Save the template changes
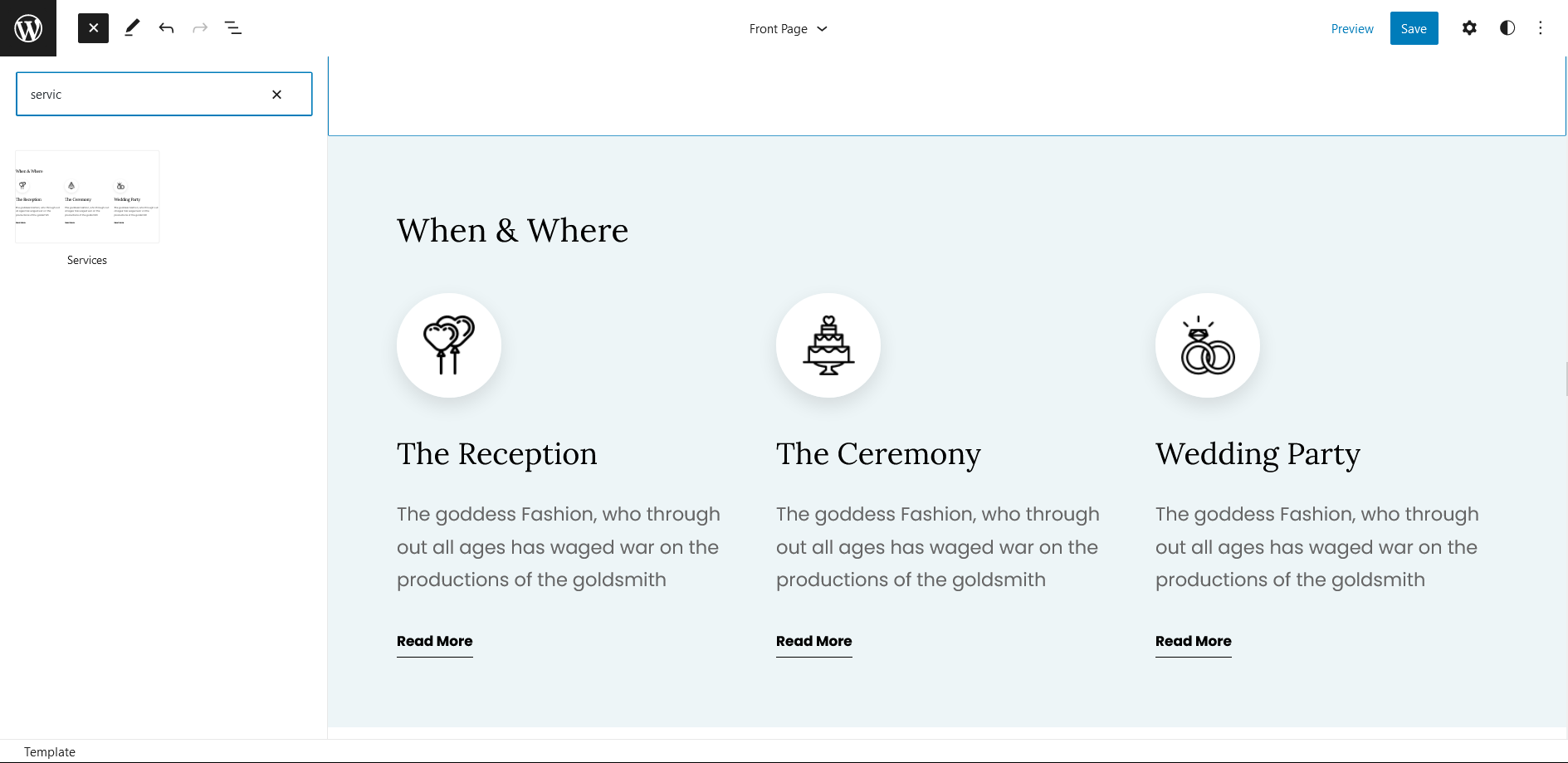The image size is (1568, 763). click(1414, 29)
